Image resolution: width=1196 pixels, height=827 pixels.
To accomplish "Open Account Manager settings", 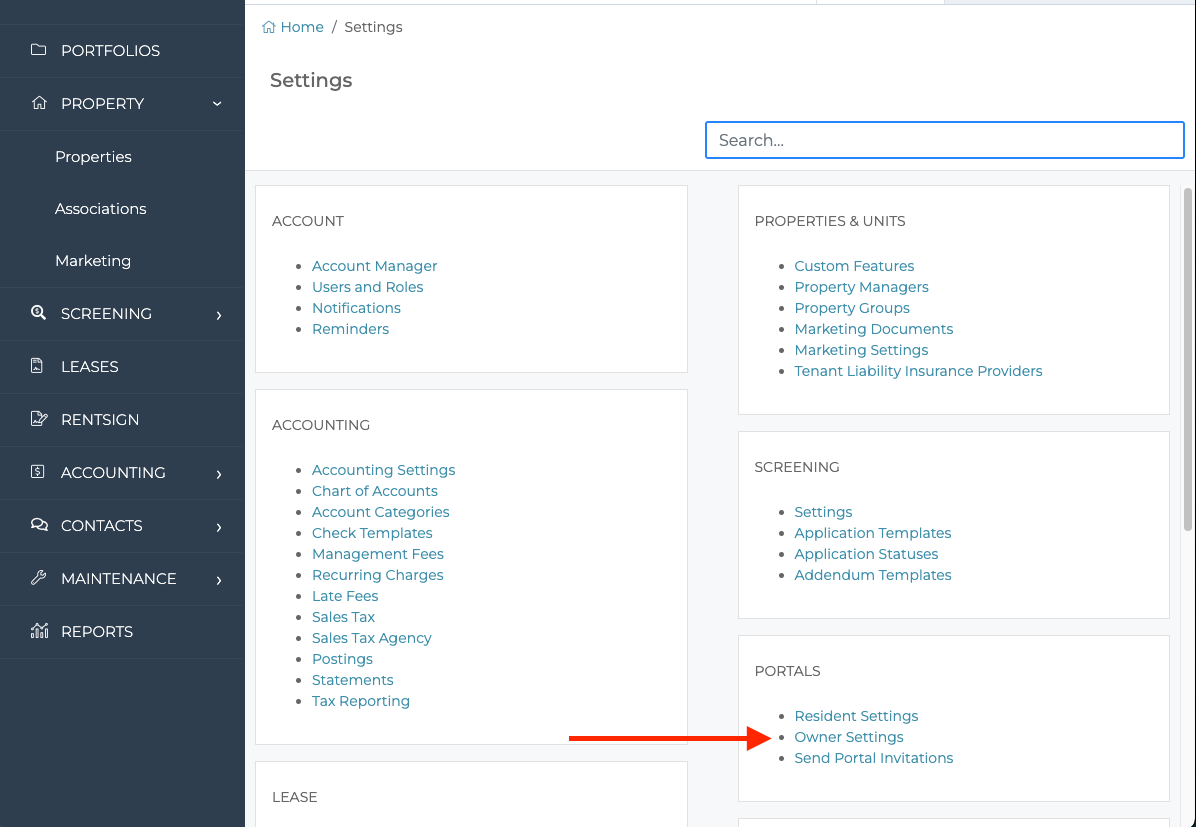I will (375, 266).
